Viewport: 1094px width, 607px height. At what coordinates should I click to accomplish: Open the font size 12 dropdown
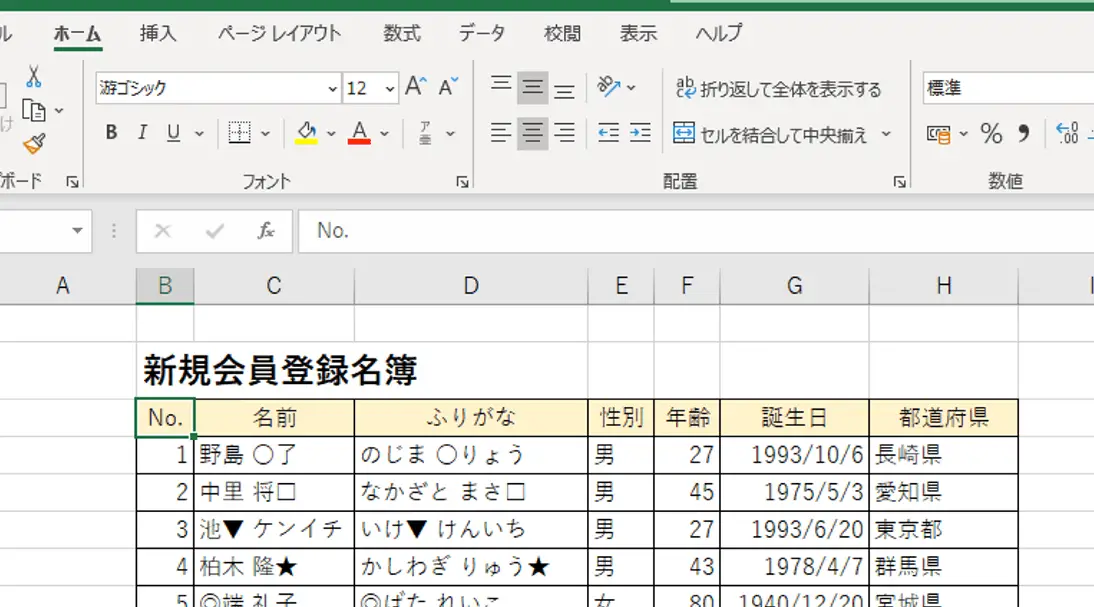coord(388,88)
